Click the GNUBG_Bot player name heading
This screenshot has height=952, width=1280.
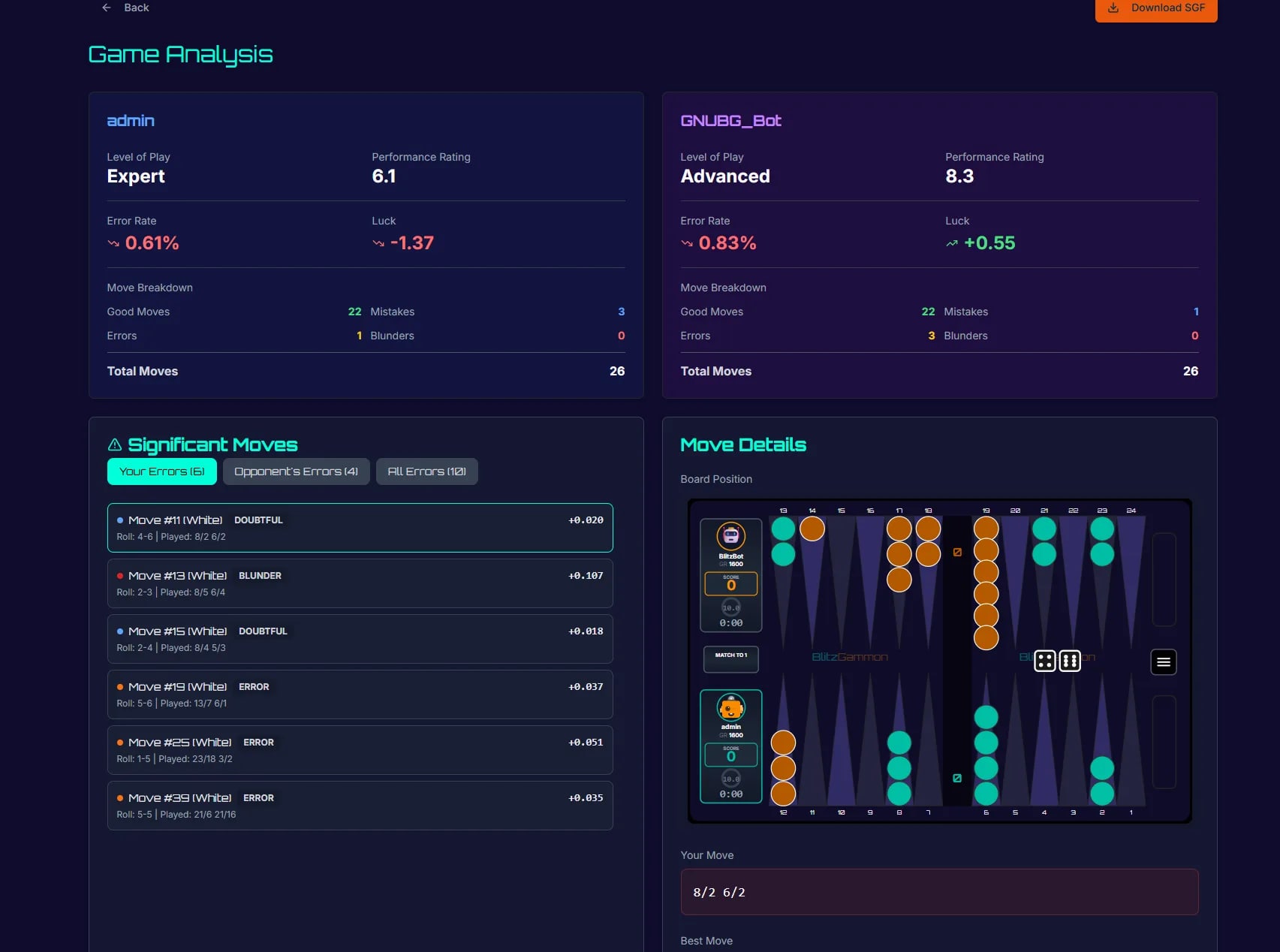pos(730,121)
